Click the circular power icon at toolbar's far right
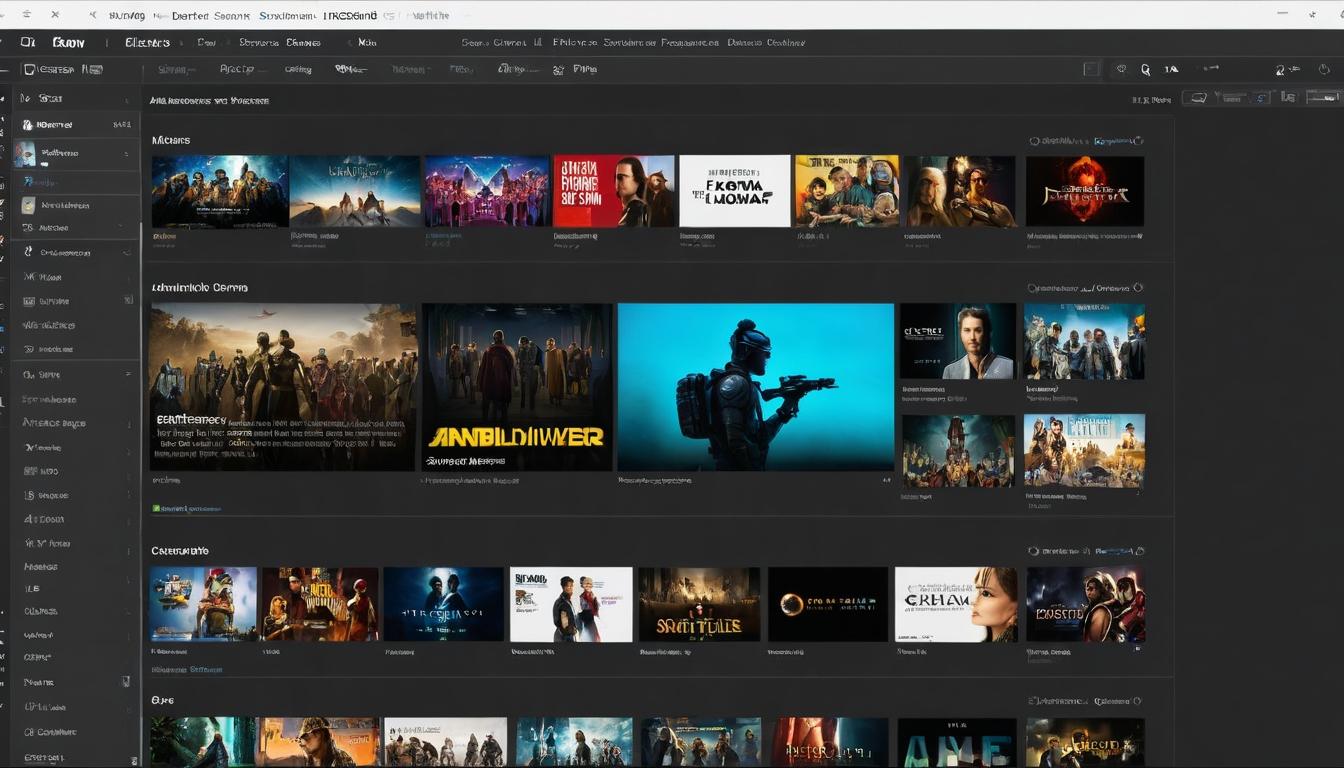 (x=1323, y=70)
